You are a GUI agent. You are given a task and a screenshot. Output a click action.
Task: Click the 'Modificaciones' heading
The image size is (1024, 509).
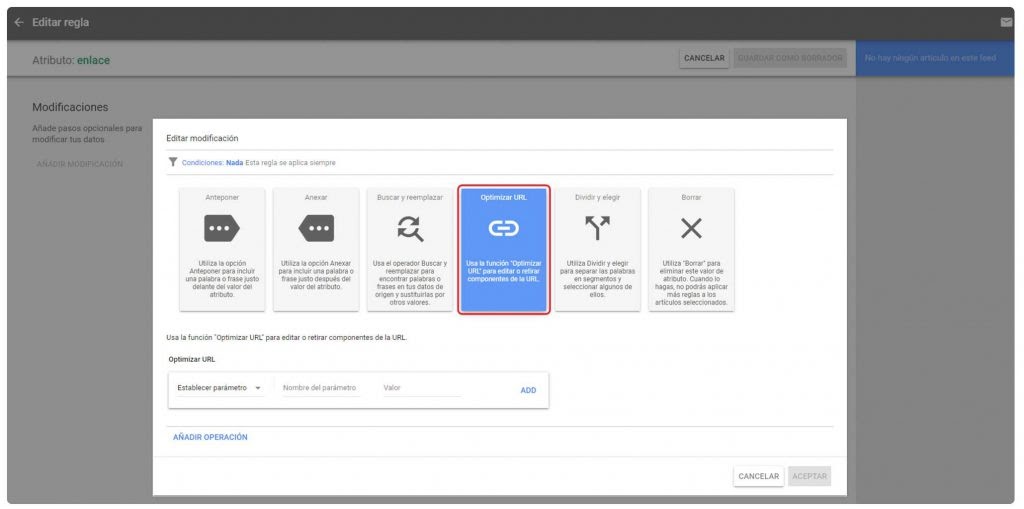click(70, 107)
